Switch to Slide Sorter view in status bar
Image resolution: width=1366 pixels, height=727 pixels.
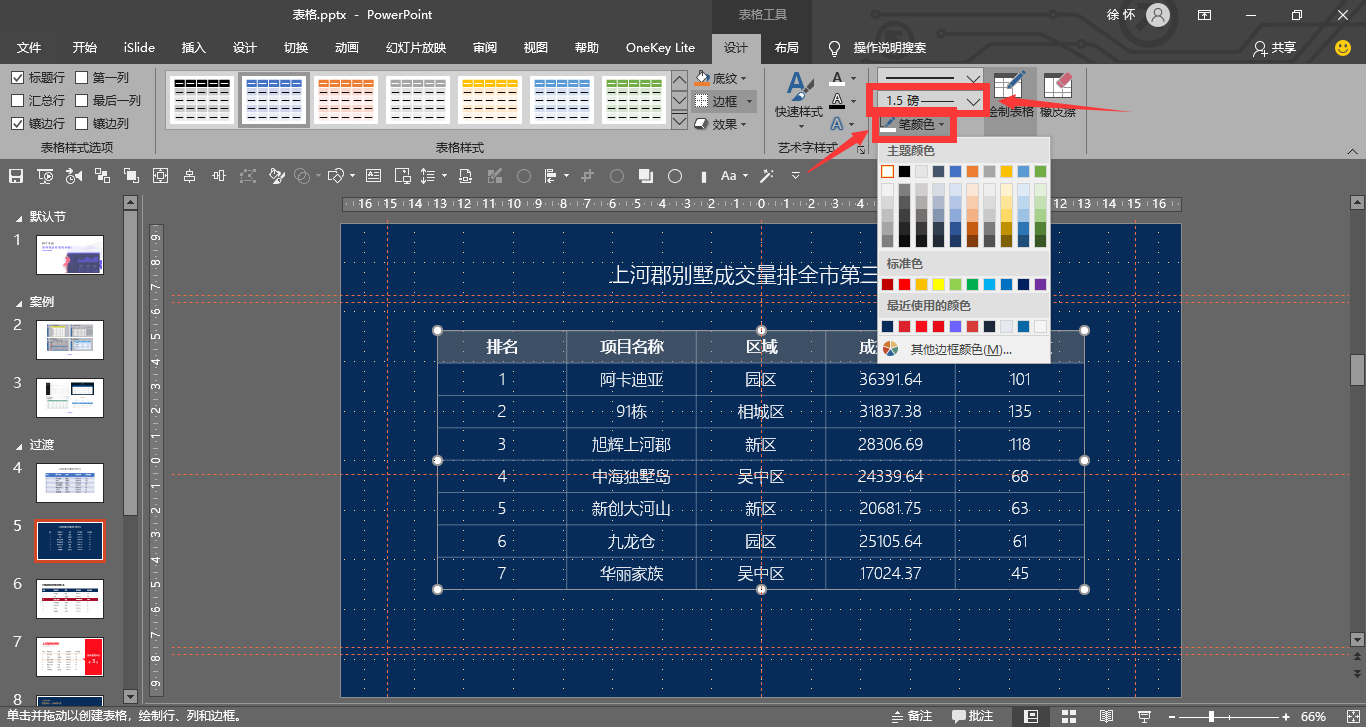click(1069, 716)
